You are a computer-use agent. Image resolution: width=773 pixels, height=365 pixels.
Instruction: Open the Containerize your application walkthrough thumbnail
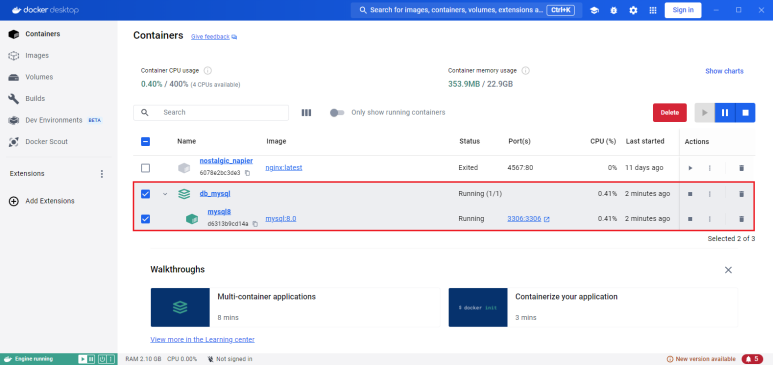tap(478, 307)
